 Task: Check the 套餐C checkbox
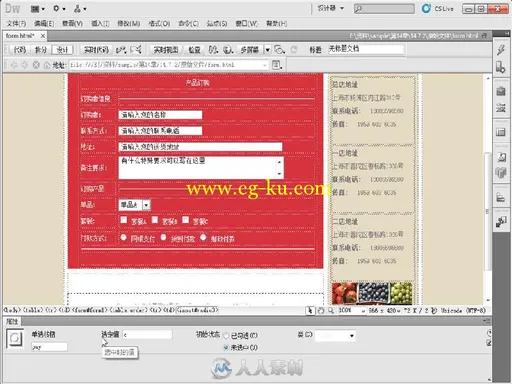click(x=186, y=220)
